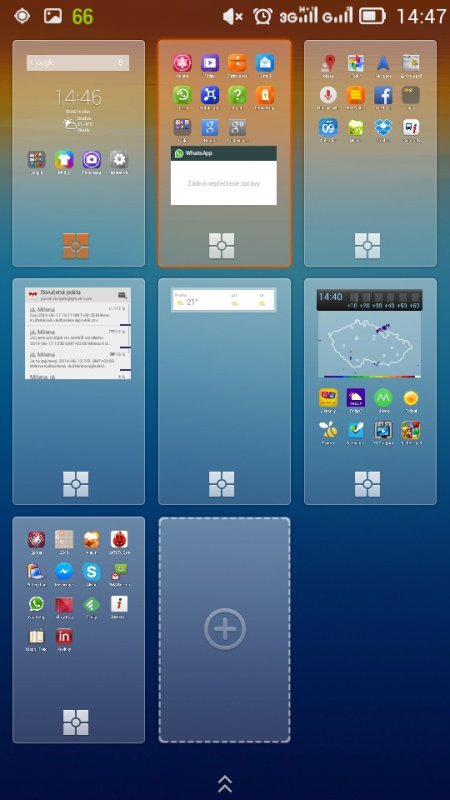Viewport: 450px width, 800px height.
Task: Open the blue Google search 'g' icon
Action: (x=210, y=127)
